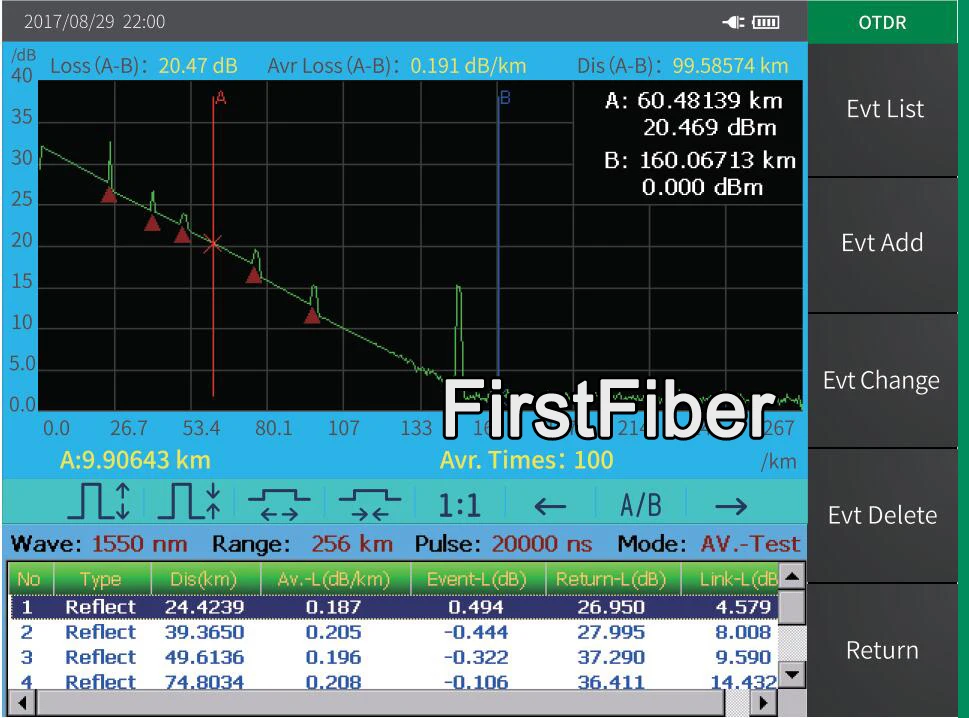
Task: Click the Dis(km) column header
Action: pos(206,579)
